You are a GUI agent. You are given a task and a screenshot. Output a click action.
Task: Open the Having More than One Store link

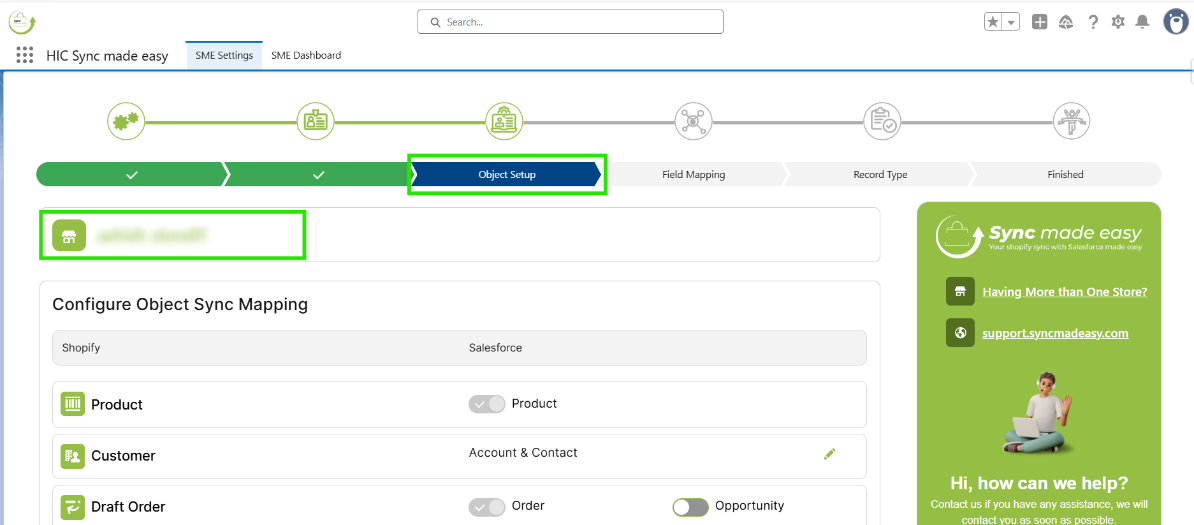point(1064,292)
